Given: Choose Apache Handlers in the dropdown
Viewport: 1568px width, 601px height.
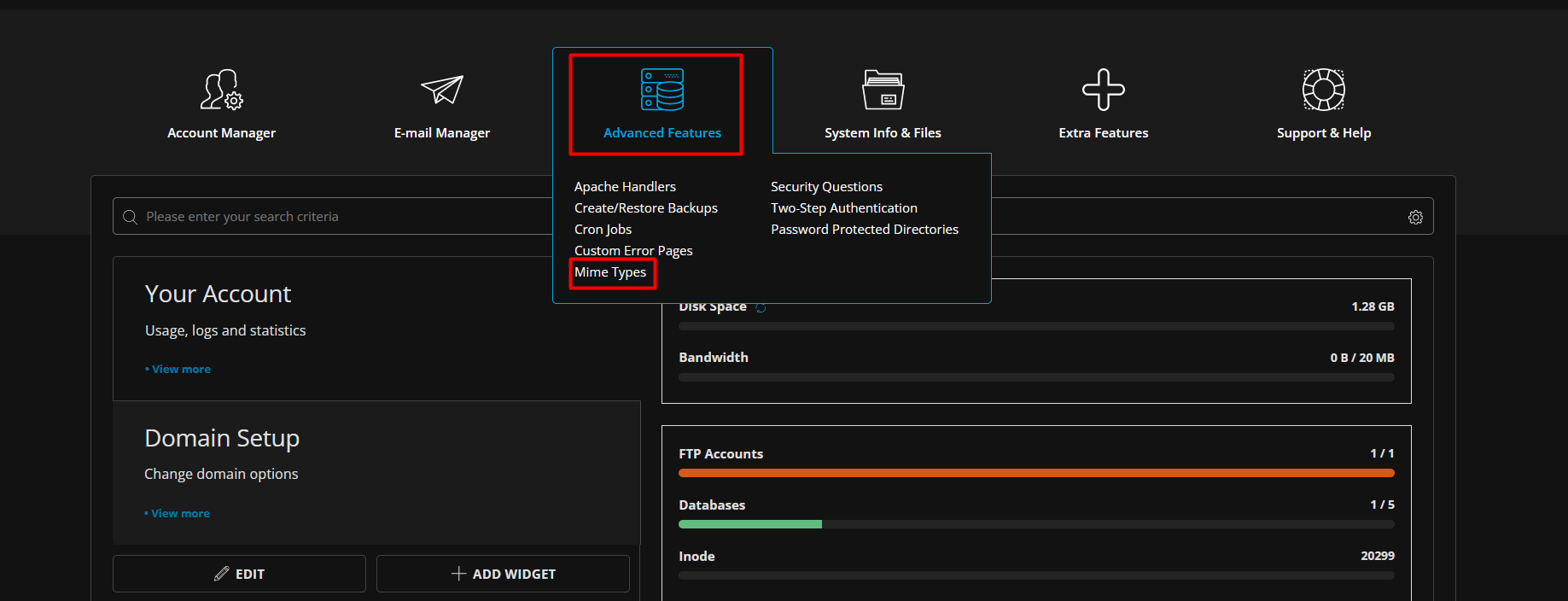Looking at the screenshot, I should point(625,187).
